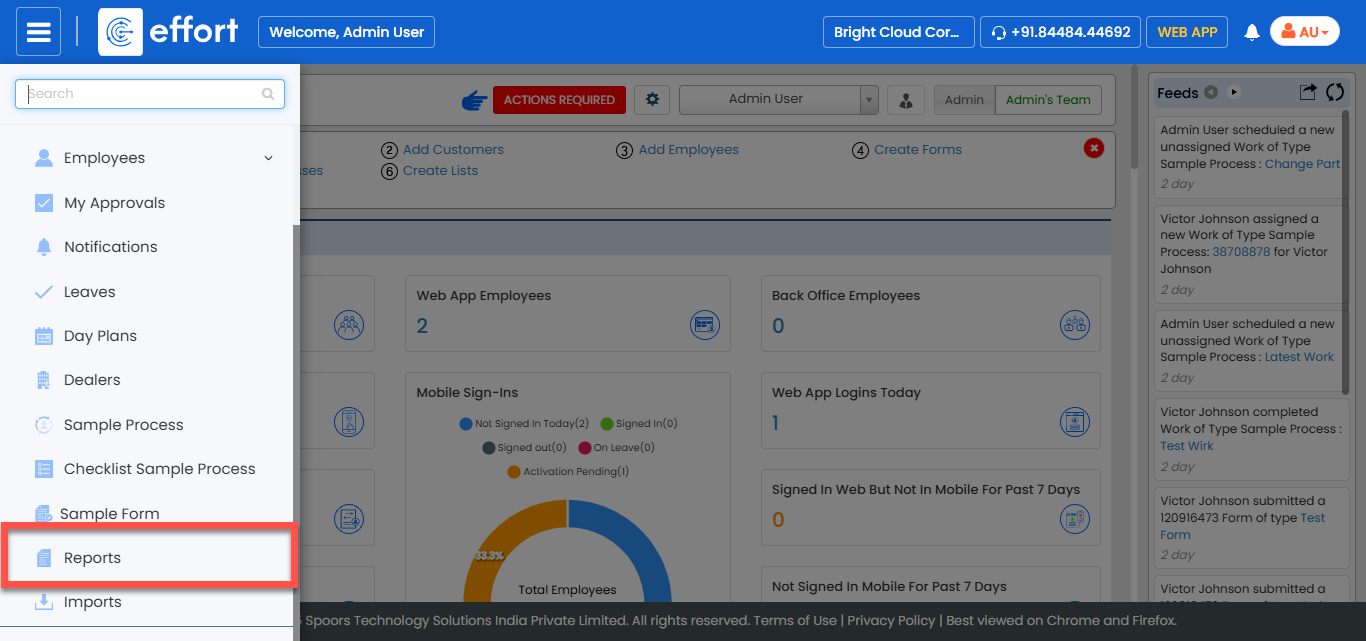Select Day Plans from sidebar
Viewport: 1366px width, 641px height.
click(100, 336)
